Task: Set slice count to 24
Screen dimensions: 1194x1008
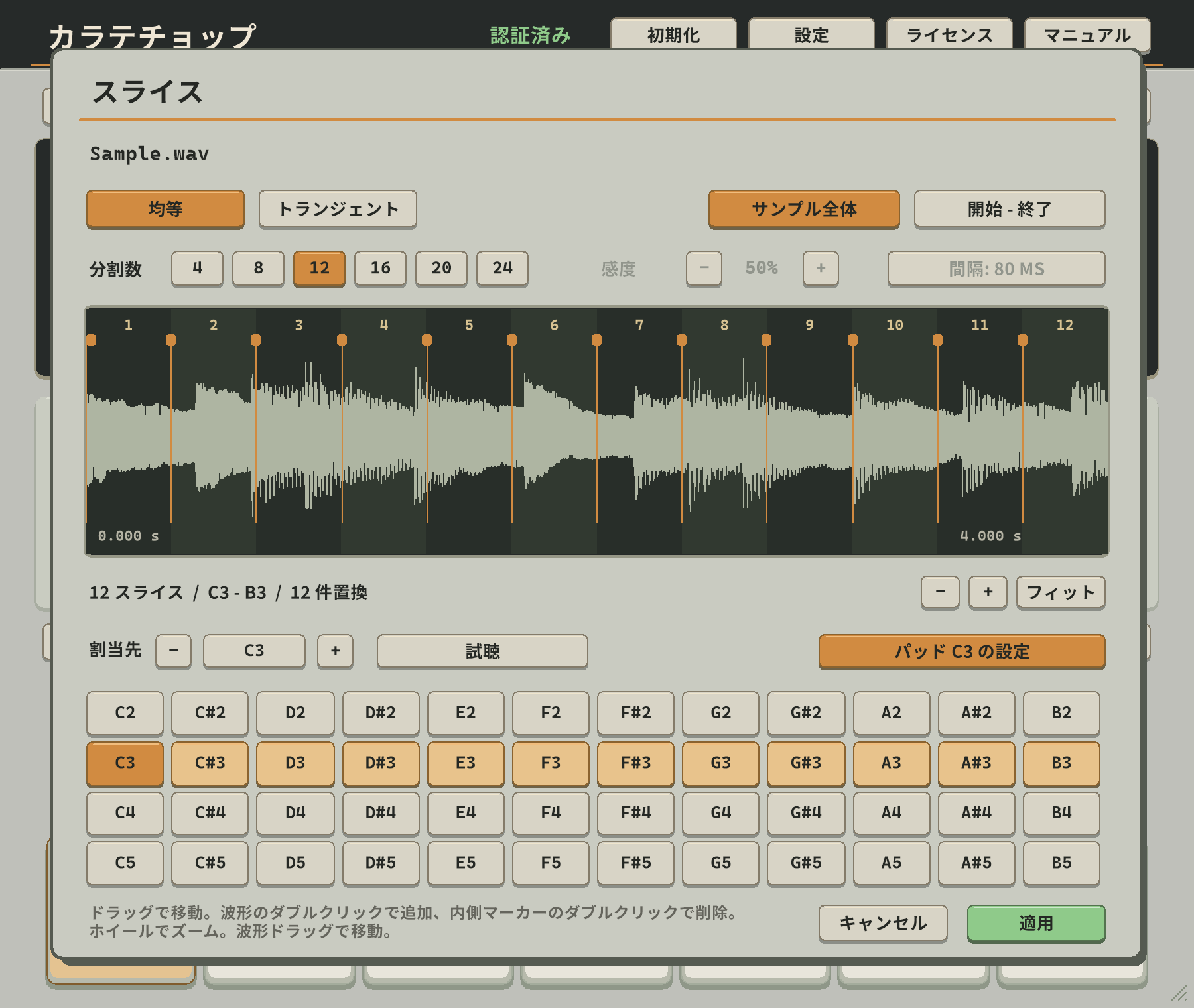Action: (x=502, y=268)
